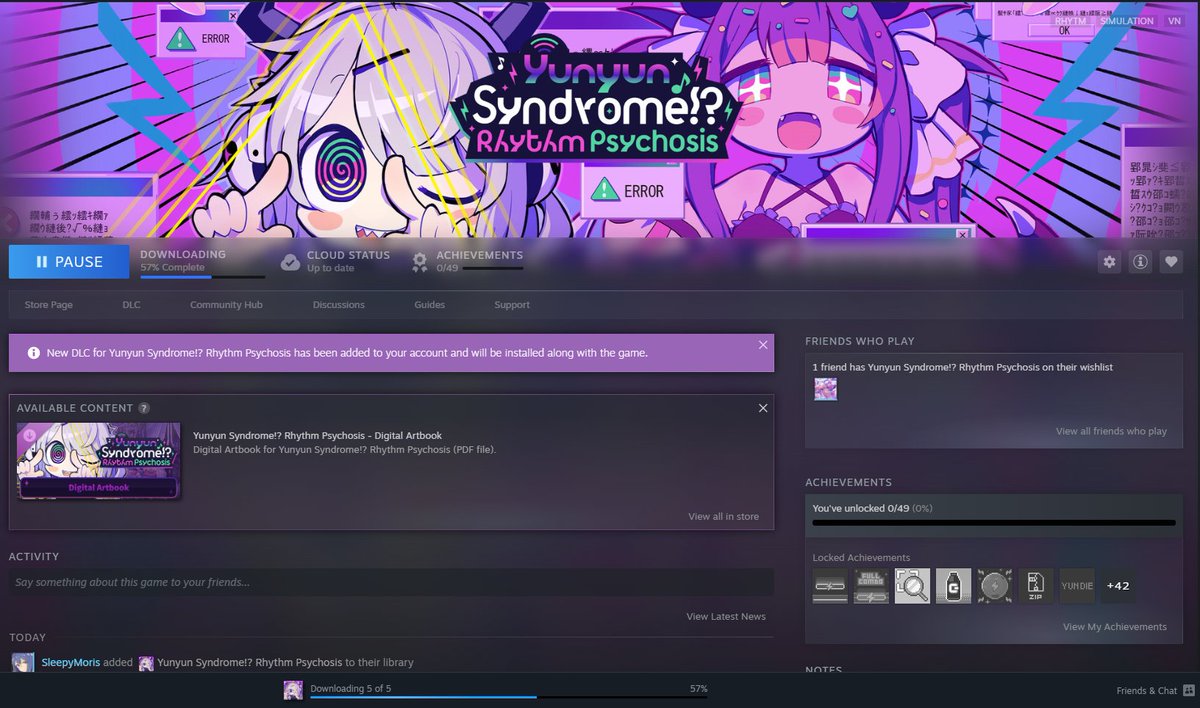
Task: Click the SIMULATION genre tag
Action: (1127, 20)
